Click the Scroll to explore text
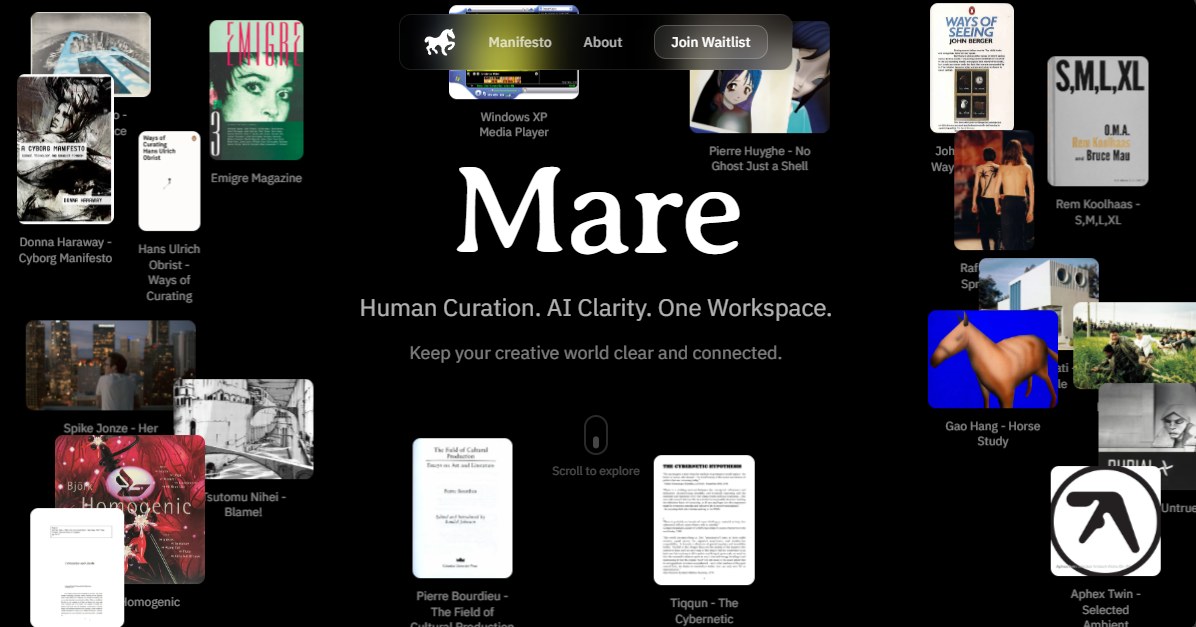1196x627 pixels. 596,471
